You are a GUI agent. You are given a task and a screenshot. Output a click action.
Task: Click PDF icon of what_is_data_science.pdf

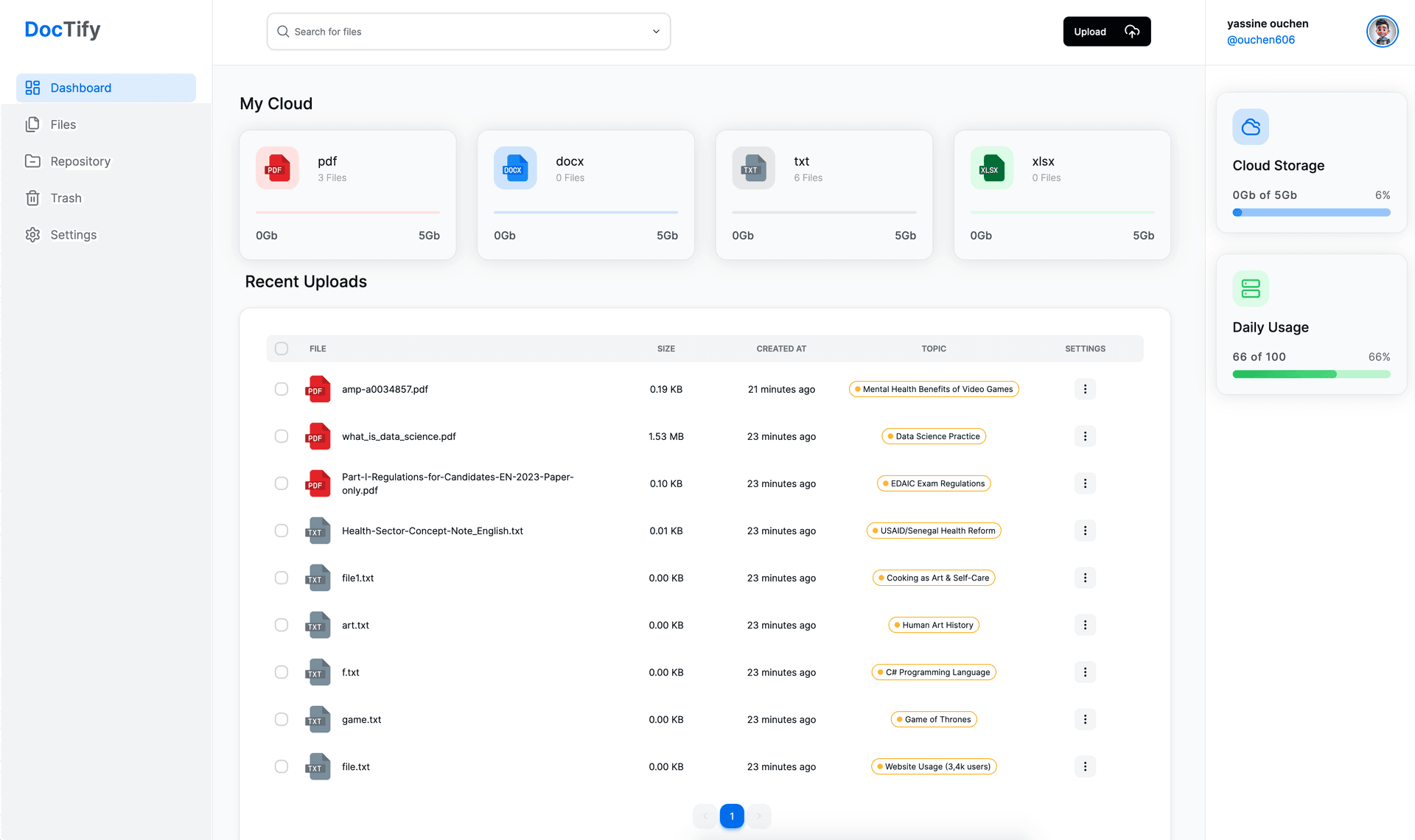[318, 436]
